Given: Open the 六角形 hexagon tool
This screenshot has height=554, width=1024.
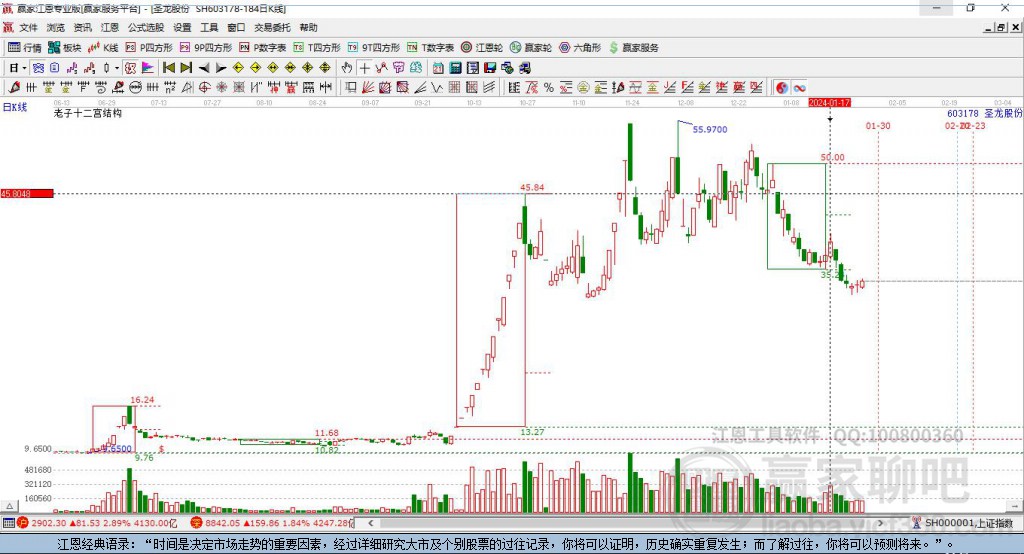Looking at the screenshot, I should pyautogui.click(x=580, y=48).
